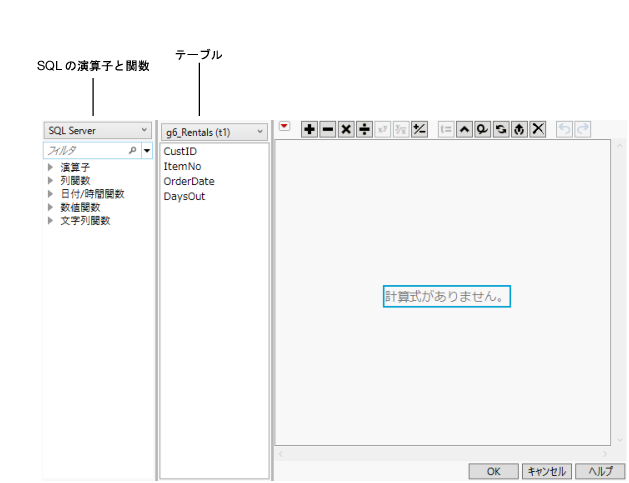Screen dimensions: 629x483
Task: Expand the 演算子 category
Action: [x=50, y=167]
